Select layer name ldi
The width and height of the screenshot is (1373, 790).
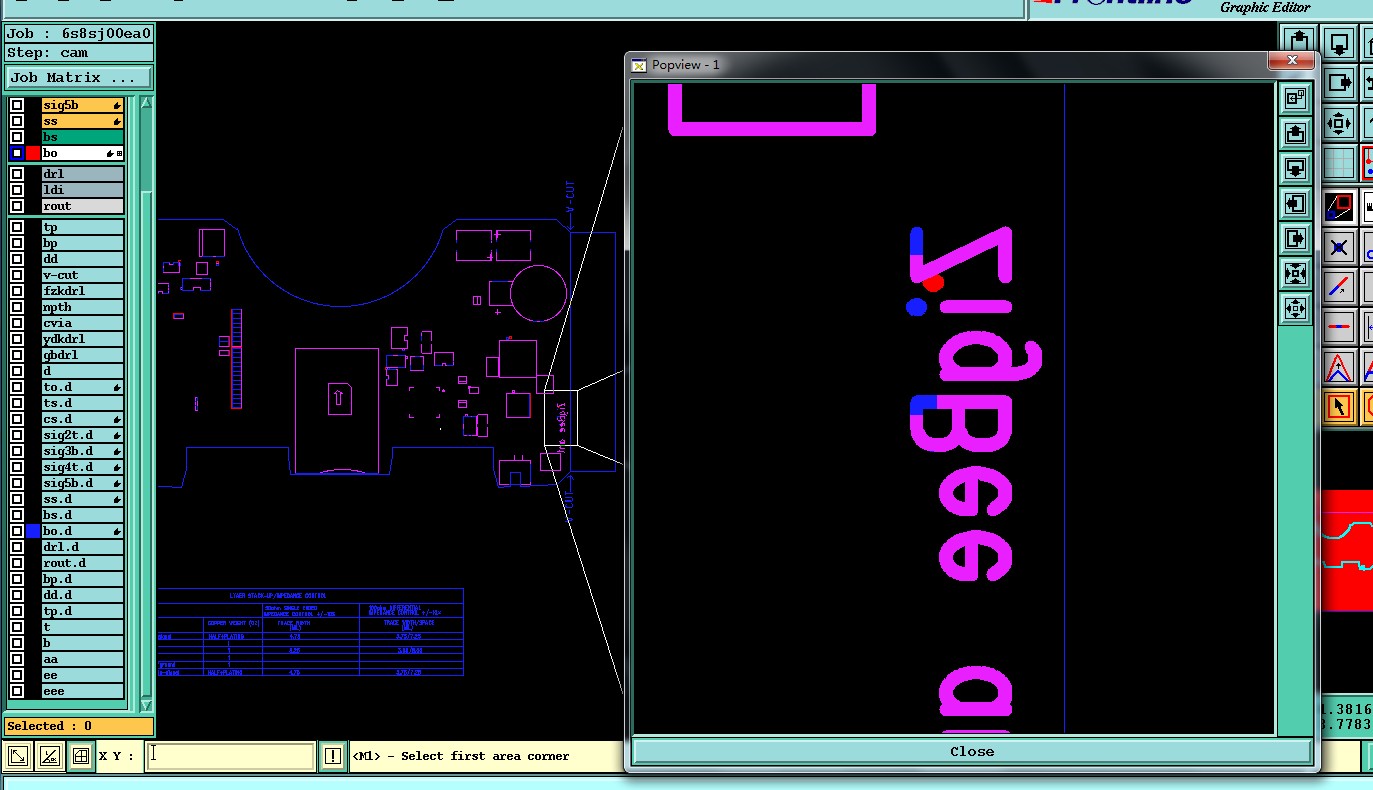(82, 190)
